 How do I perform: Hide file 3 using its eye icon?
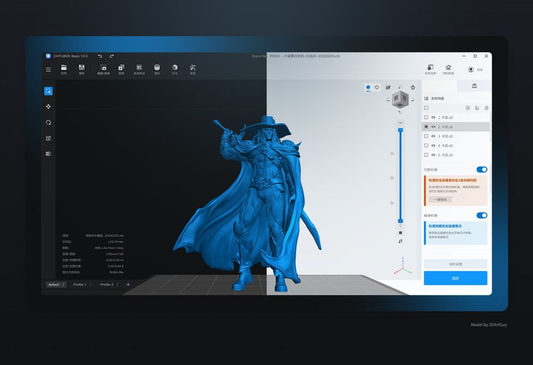(x=433, y=136)
